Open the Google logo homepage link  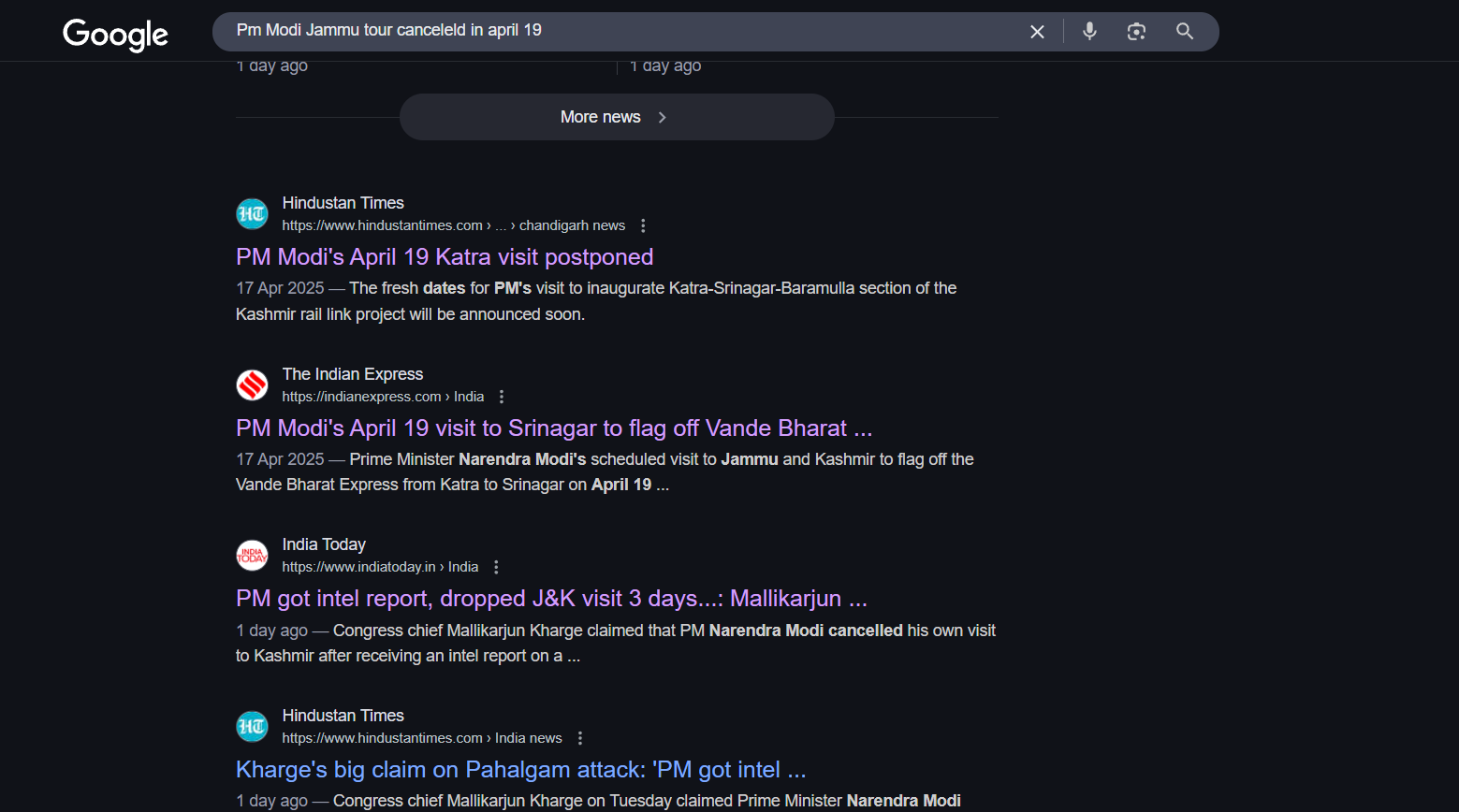click(115, 35)
